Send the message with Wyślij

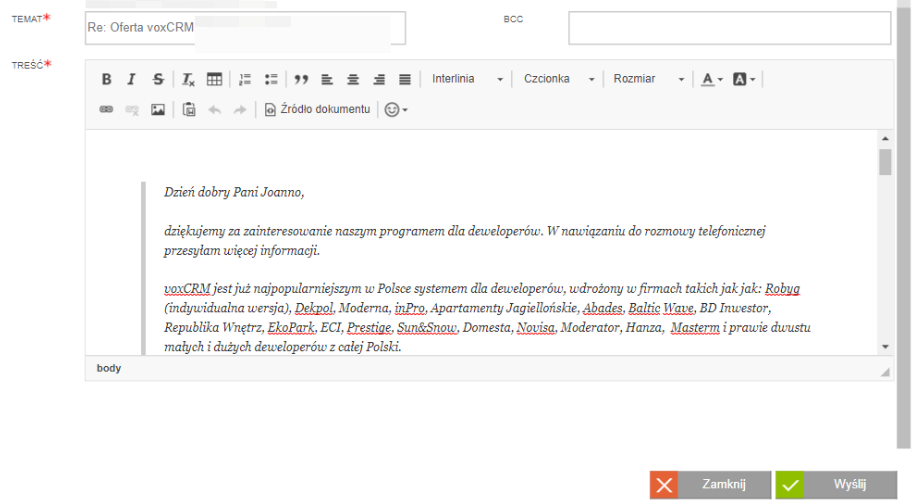tap(836, 485)
